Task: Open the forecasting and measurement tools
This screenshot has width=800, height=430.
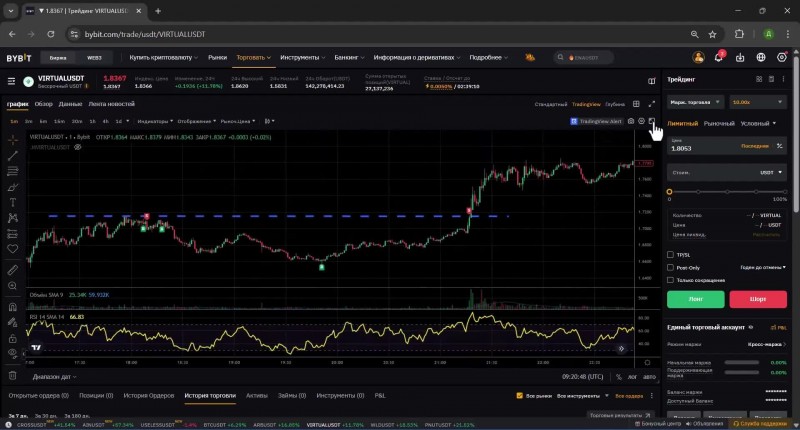Action: 13,234
